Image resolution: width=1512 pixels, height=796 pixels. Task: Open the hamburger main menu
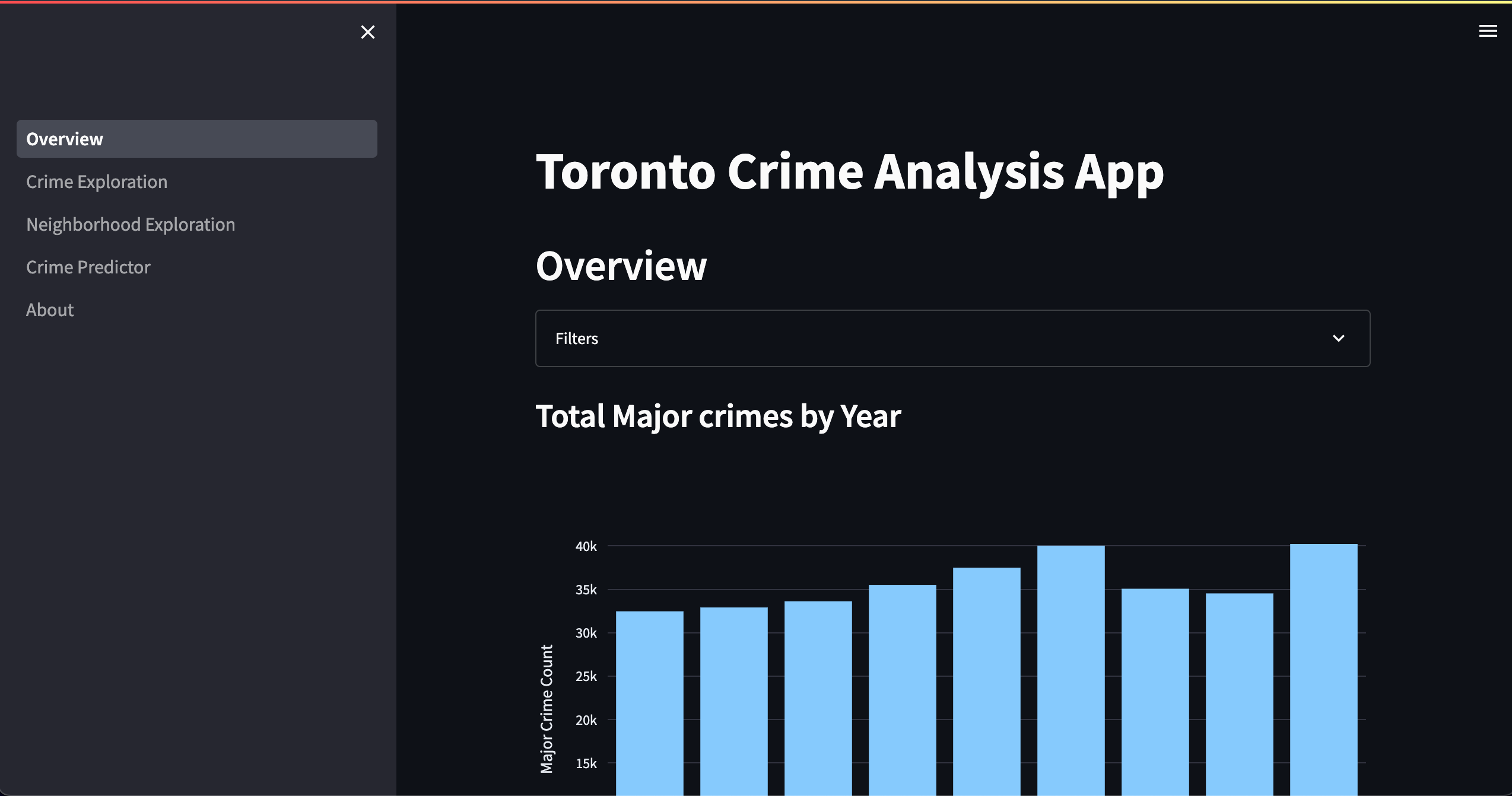pyautogui.click(x=1488, y=31)
